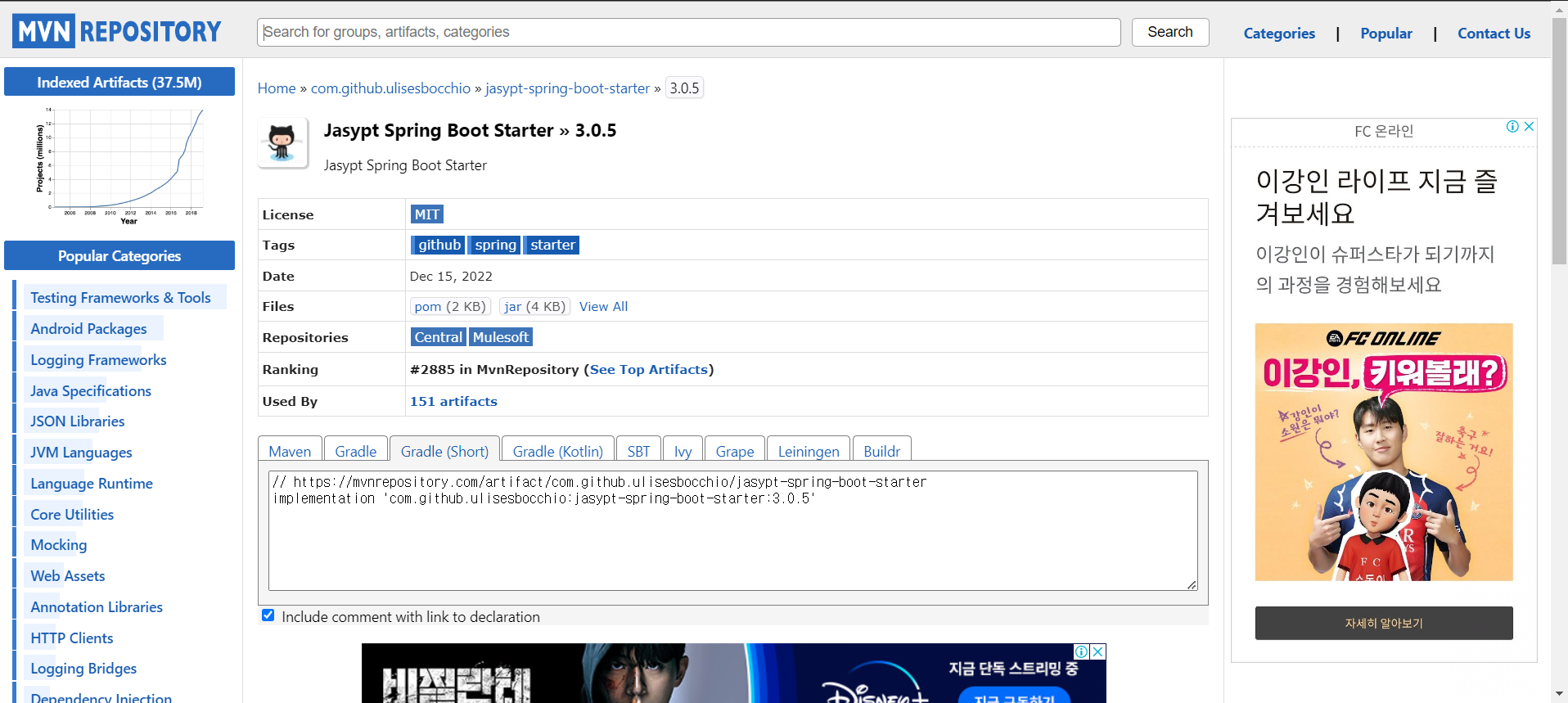Viewport: 1568px width, 703px height.
Task: Open the Central repository tag
Action: tap(438, 337)
